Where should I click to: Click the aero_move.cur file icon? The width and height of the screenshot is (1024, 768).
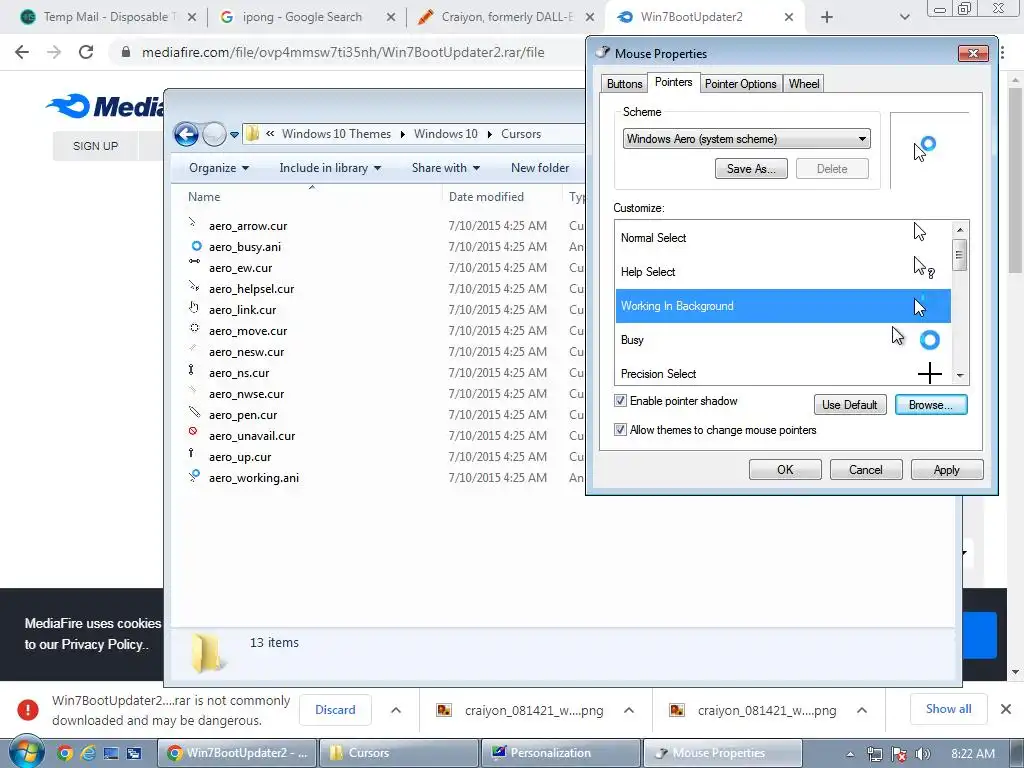point(195,328)
